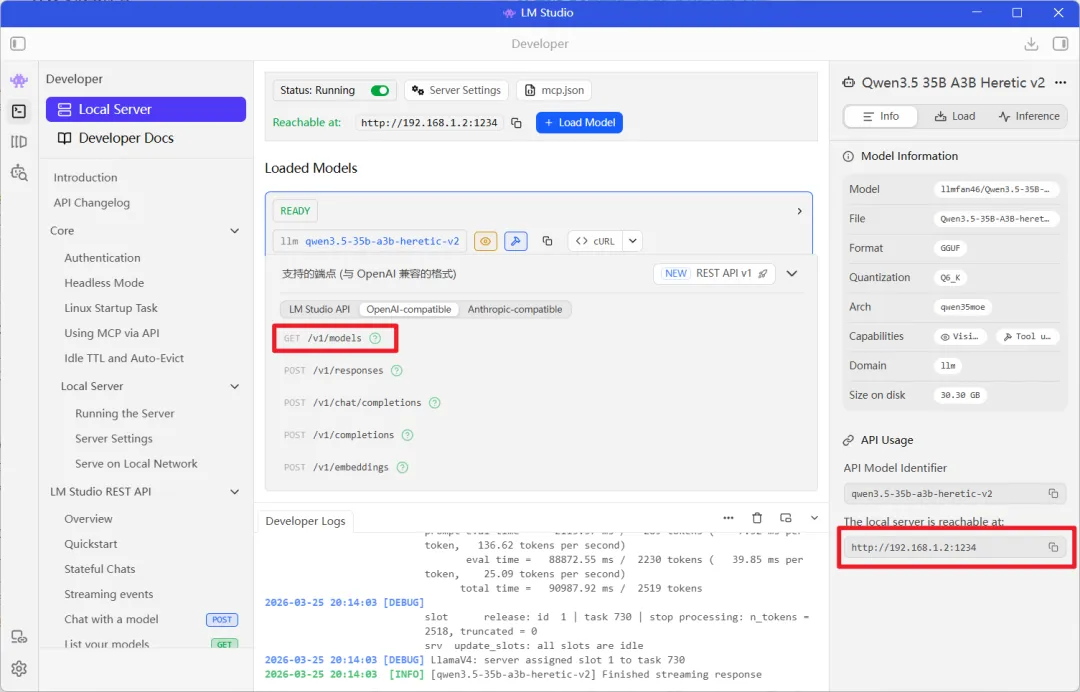Open model options three-dot menu
Image resolution: width=1080 pixels, height=692 pixels.
click(1060, 83)
